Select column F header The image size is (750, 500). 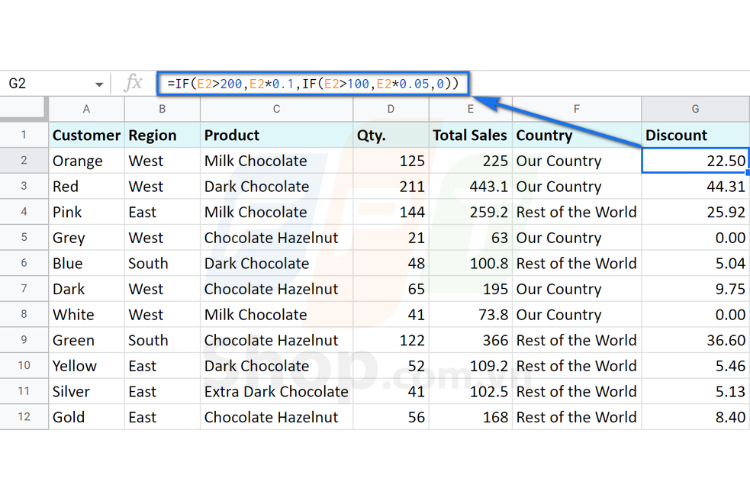coord(577,109)
